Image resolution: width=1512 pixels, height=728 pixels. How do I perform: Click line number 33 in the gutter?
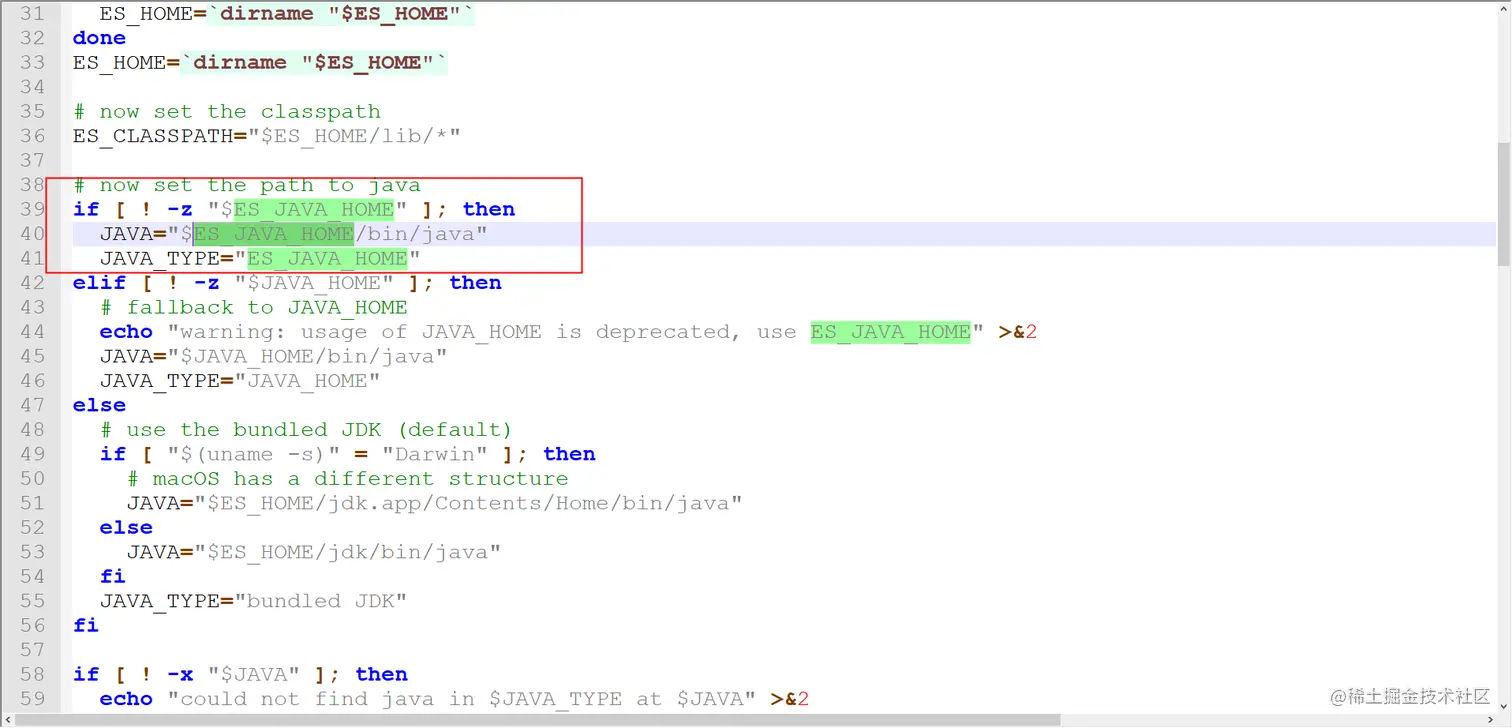coord(33,62)
